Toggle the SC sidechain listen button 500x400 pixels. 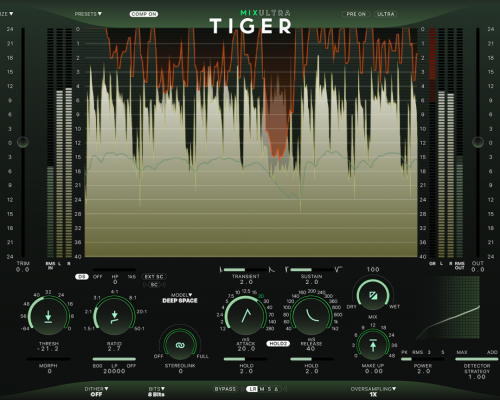(x=154, y=285)
